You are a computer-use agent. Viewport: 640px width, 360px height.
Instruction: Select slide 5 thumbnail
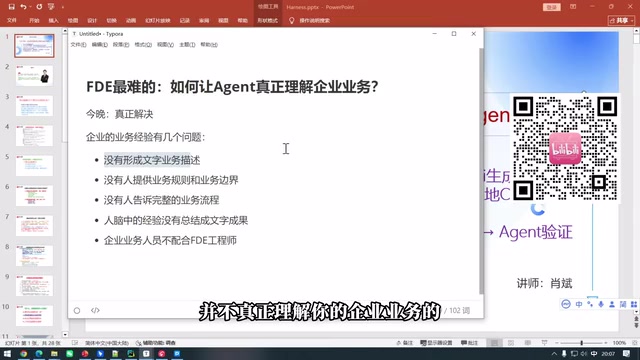(34, 165)
